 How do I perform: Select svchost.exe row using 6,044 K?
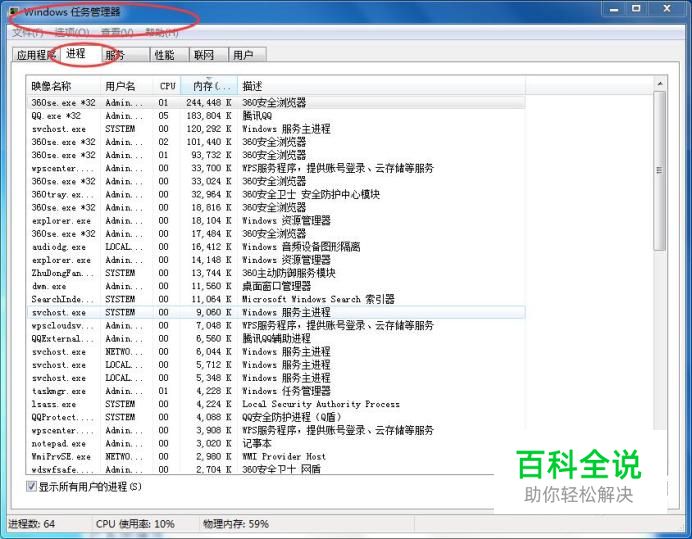[x=276, y=351]
